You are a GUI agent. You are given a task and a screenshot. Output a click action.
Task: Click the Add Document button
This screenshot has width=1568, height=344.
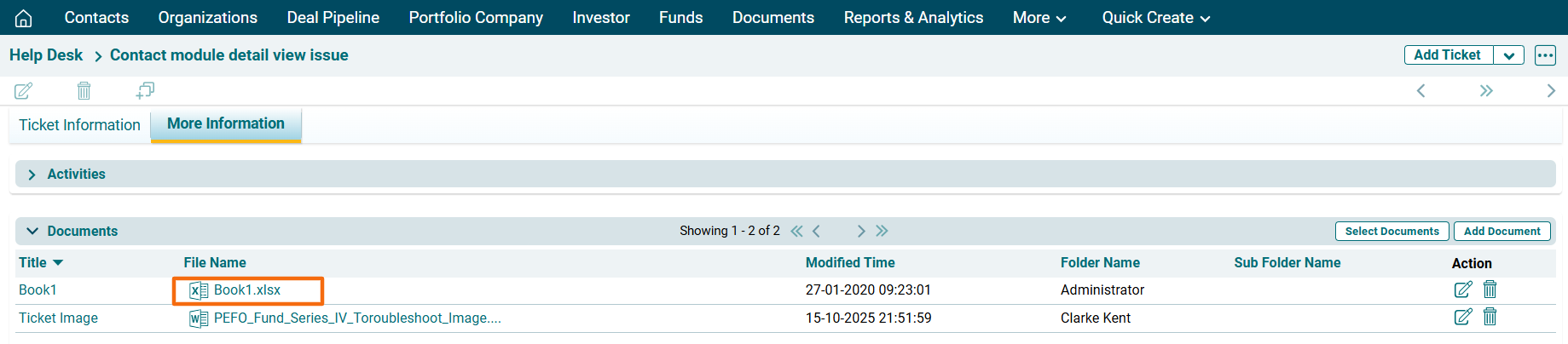coord(1501,232)
